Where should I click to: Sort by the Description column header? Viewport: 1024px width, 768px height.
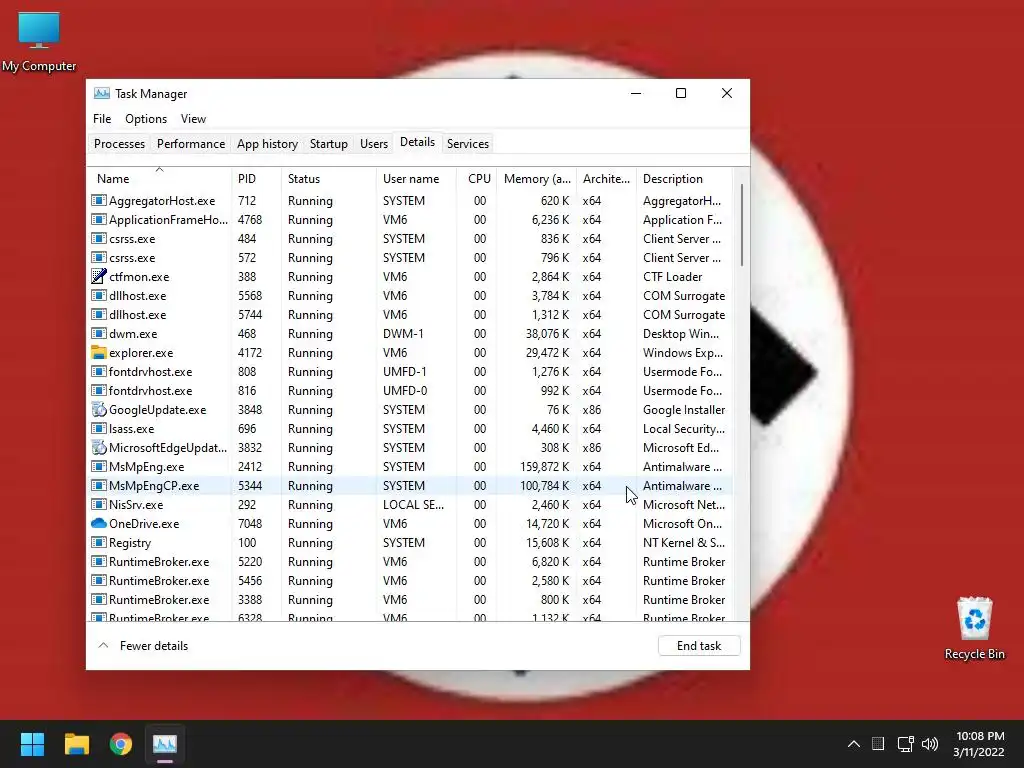pyautogui.click(x=684, y=178)
